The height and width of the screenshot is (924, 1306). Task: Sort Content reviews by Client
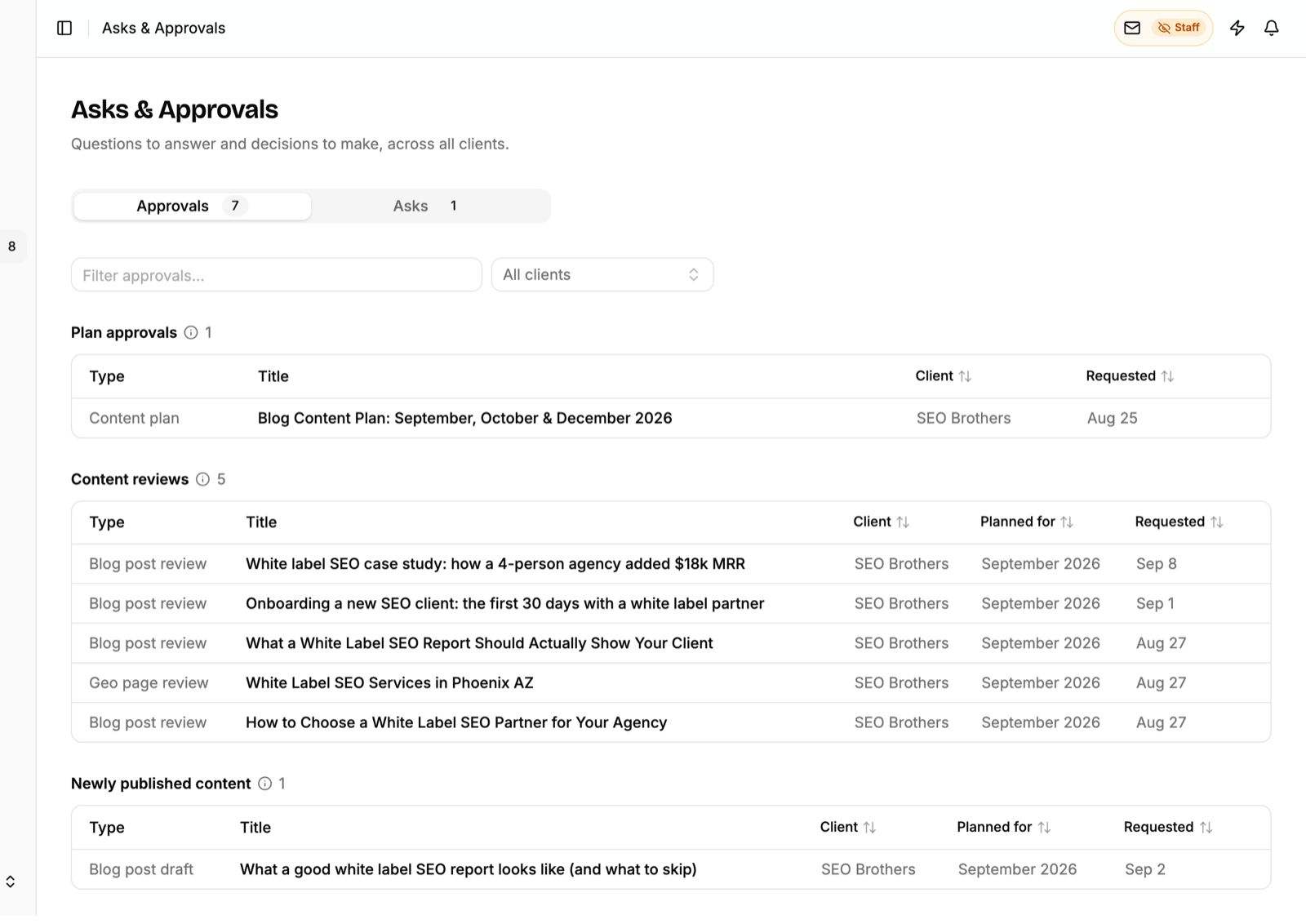click(881, 522)
